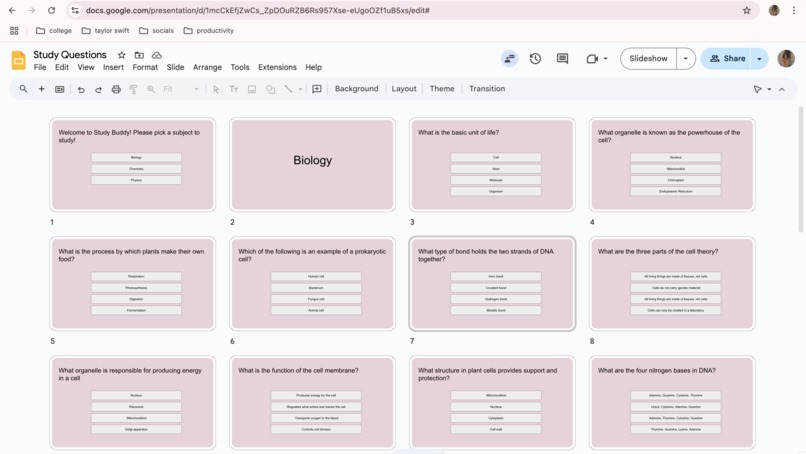Image resolution: width=806 pixels, height=454 pixels.
Task: Open the college bookmarks folder
Action: (54, 31)
